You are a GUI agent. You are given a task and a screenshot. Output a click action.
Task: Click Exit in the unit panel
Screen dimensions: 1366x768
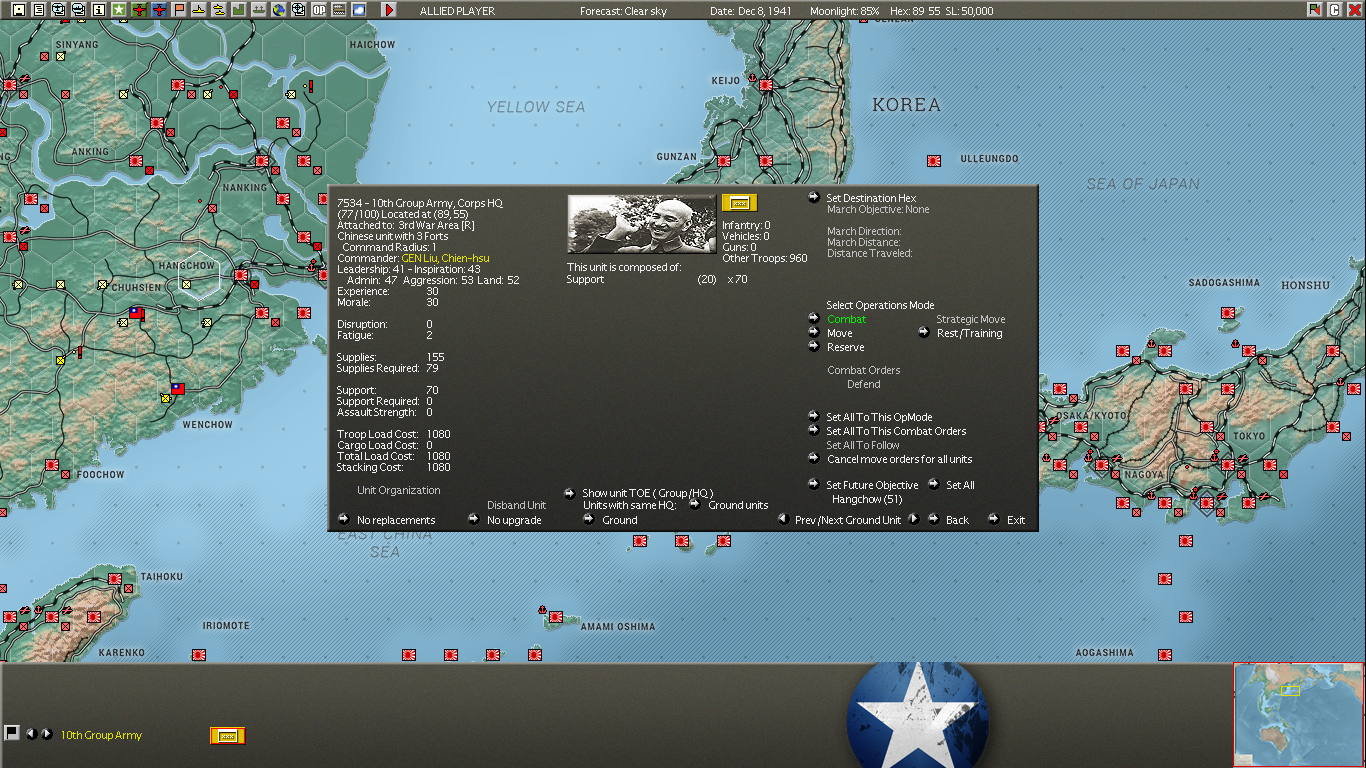(x=1016, y=520)
